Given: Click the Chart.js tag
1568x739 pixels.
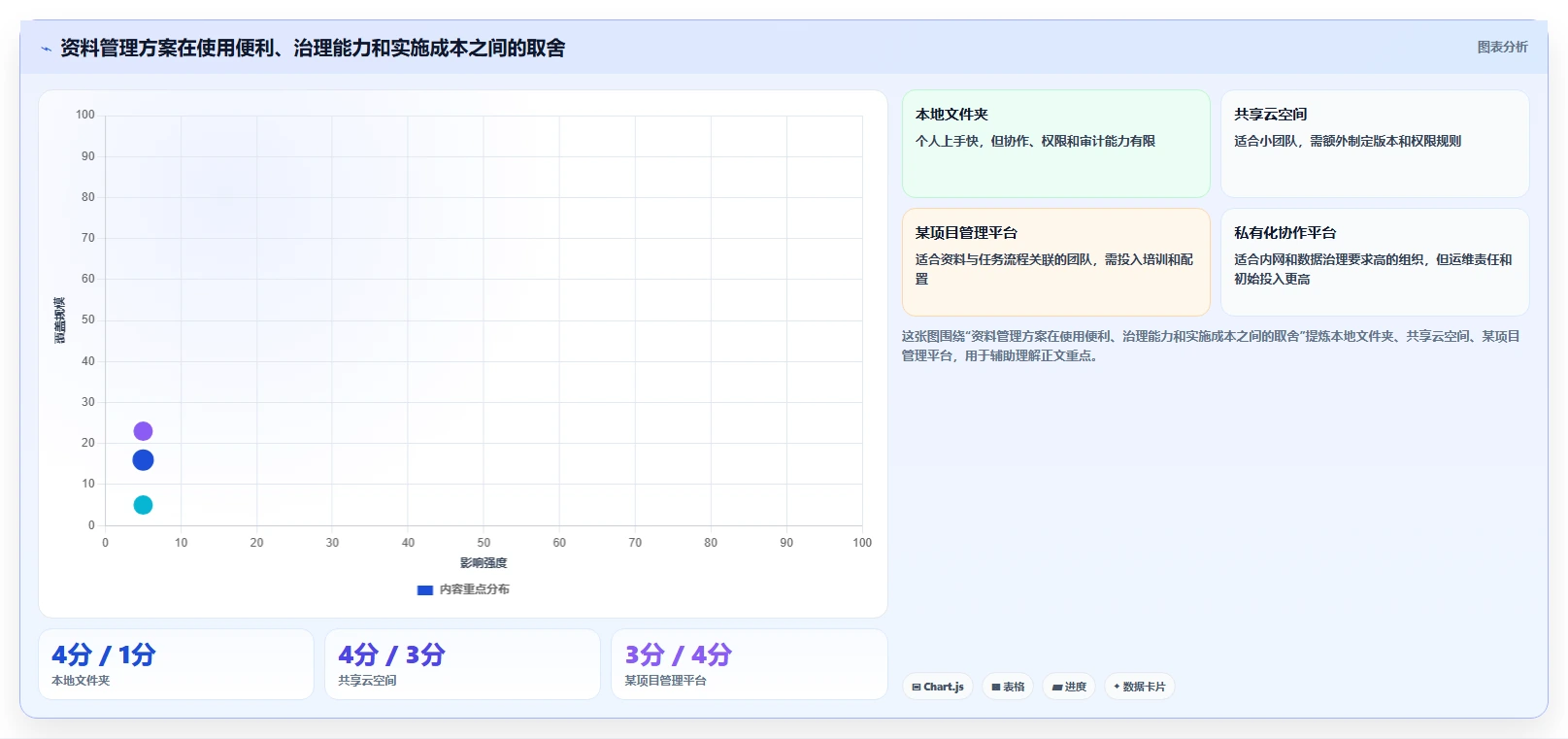Looking at the screenshot, I should pyautogui.click(x=938, y=687).
